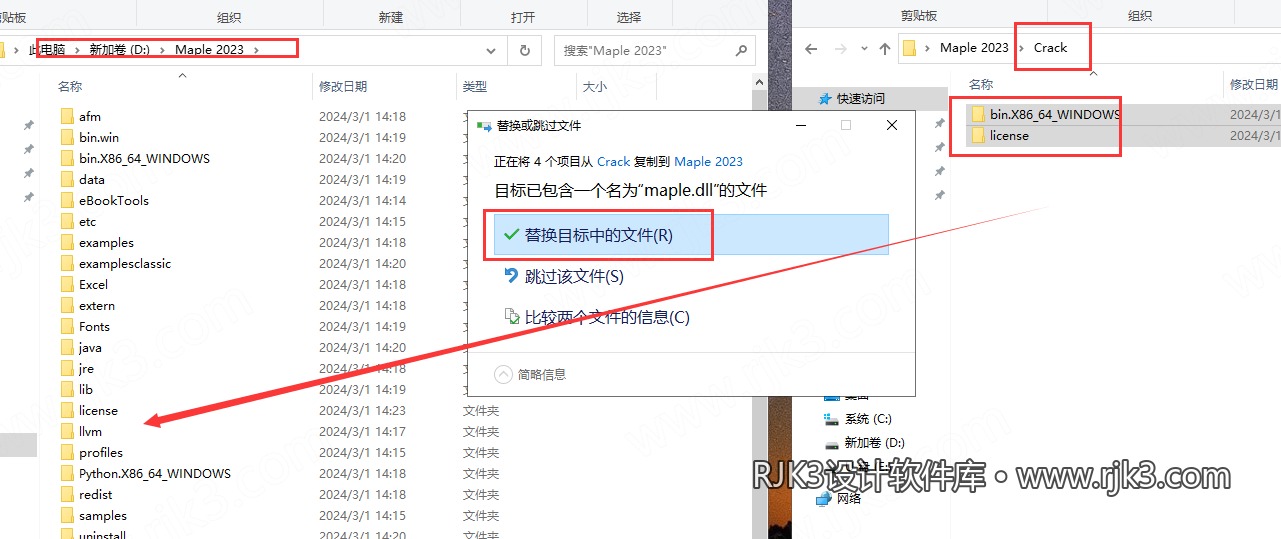The image size is (1281, 539).
Task: Open 网络 in the sidebar
Action: (848, 498)
